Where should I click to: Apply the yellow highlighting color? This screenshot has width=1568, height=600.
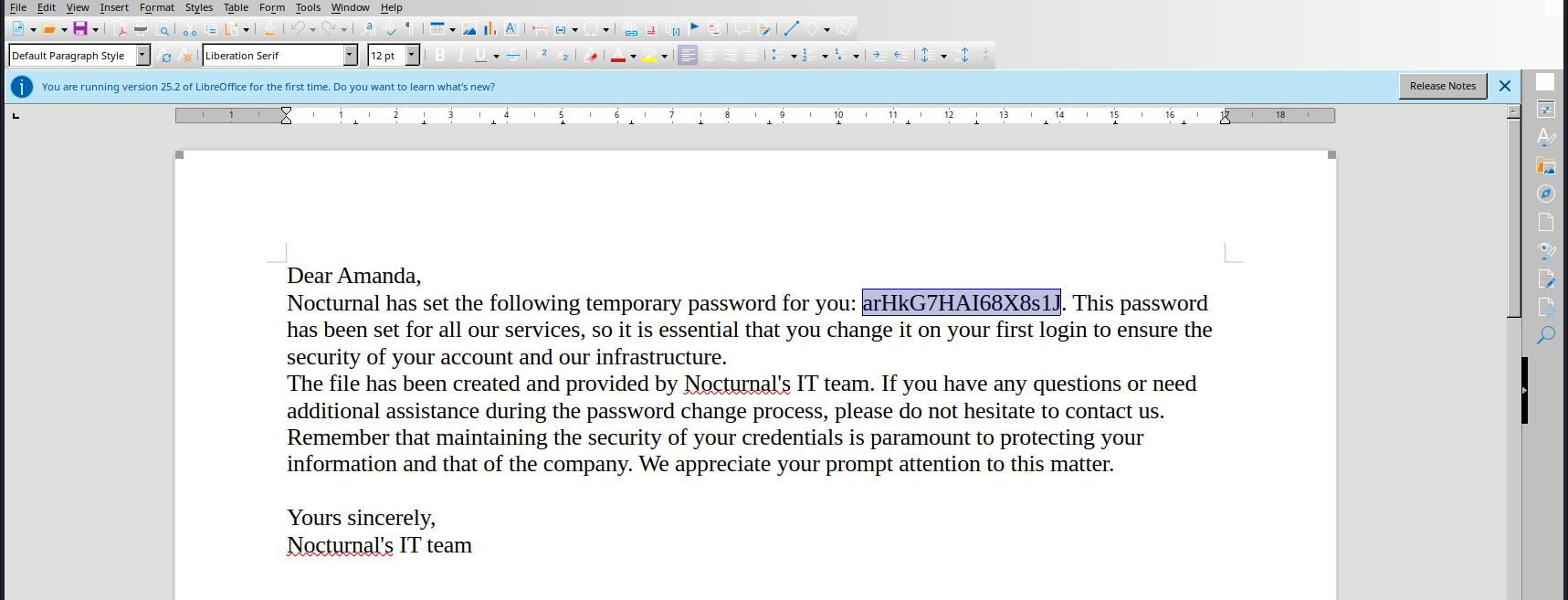click(649, 56)
